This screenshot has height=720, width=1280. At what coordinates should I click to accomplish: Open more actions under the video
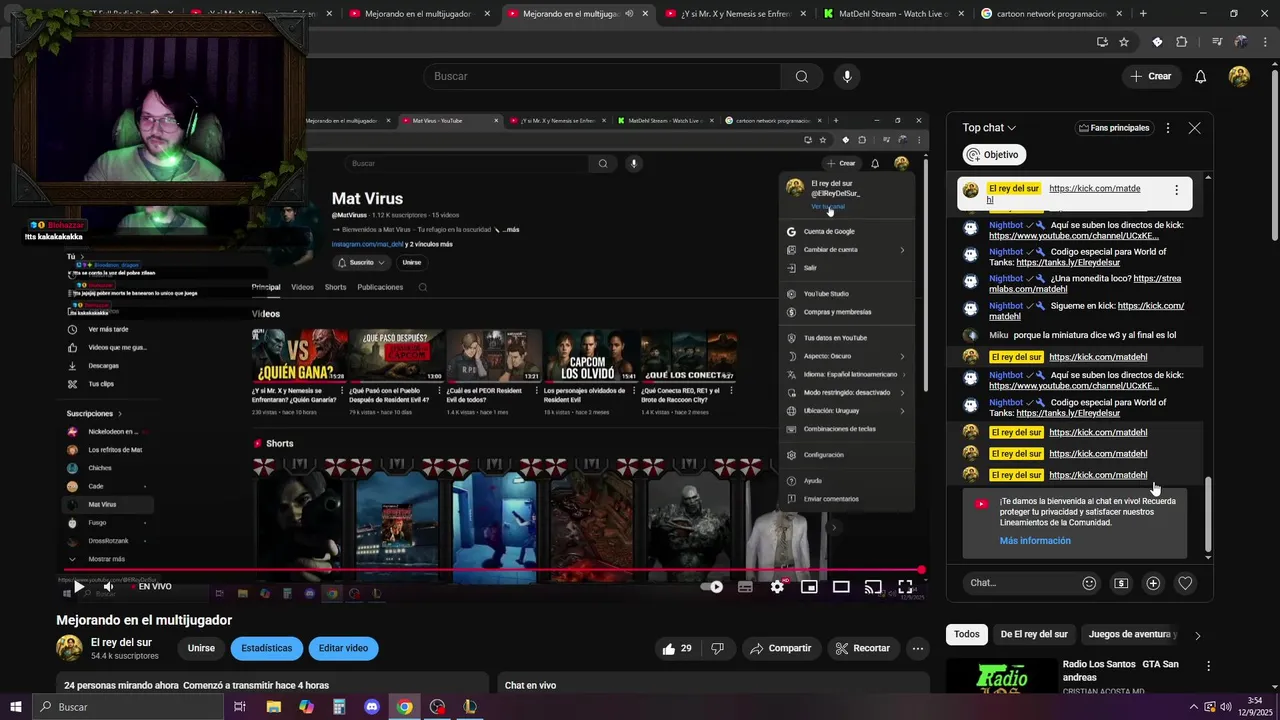917,648
